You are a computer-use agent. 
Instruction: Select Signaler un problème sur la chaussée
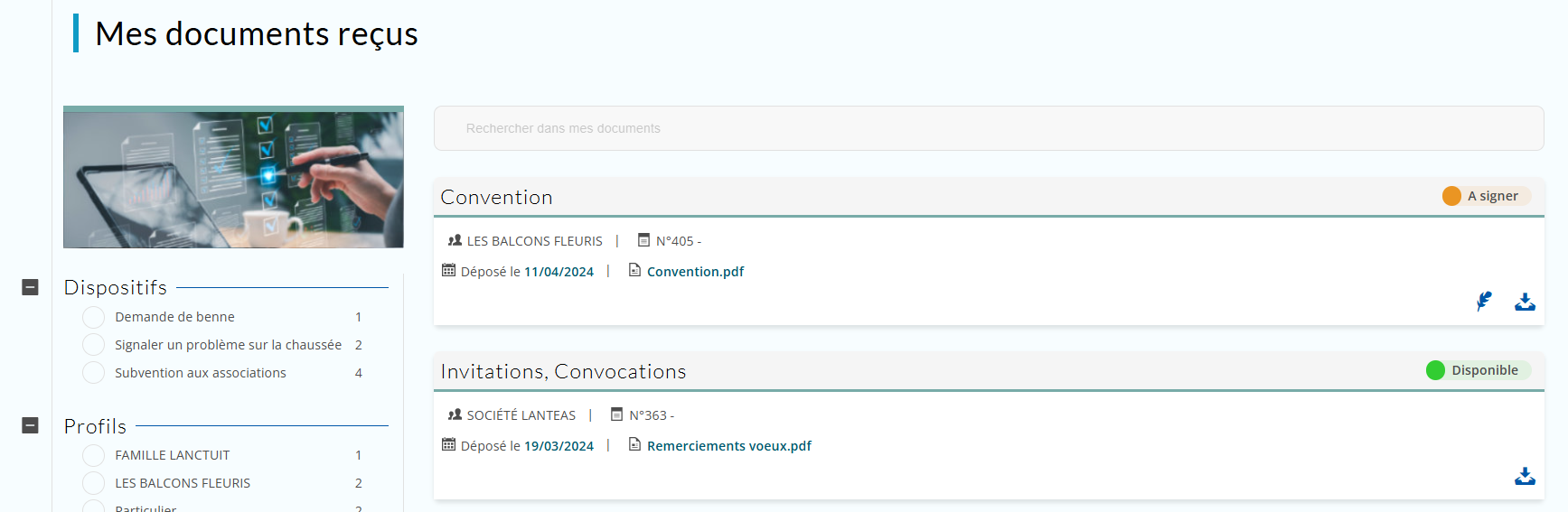[93, 345]
